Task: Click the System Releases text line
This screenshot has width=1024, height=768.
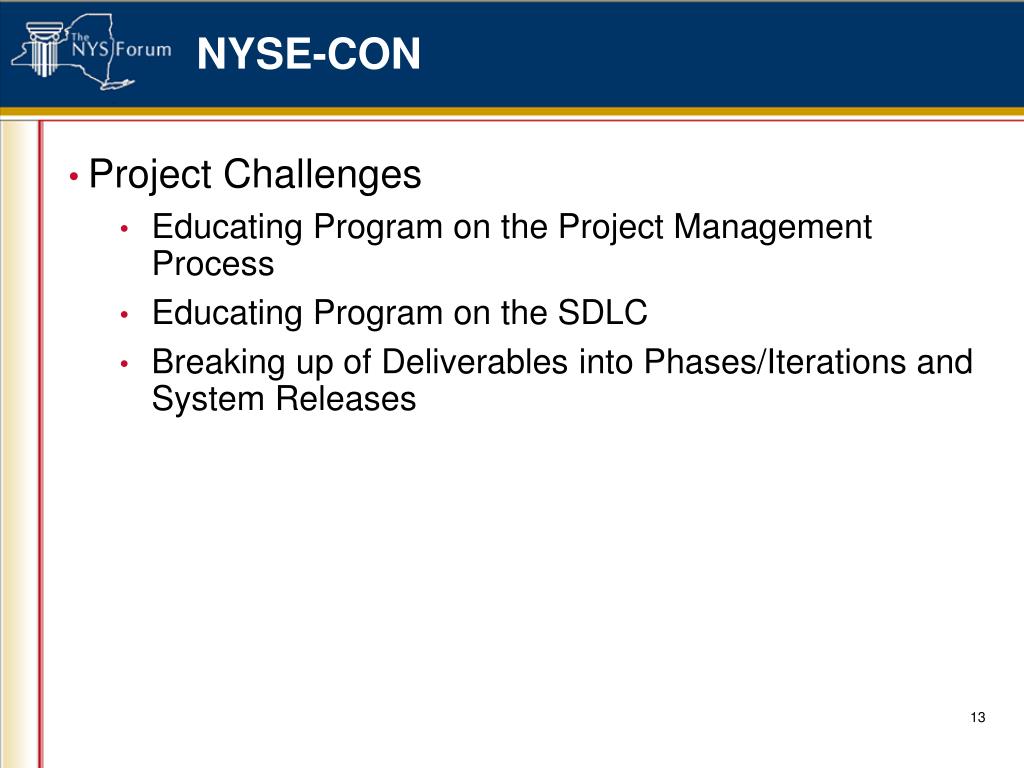Action: click(x=284, y=398)
